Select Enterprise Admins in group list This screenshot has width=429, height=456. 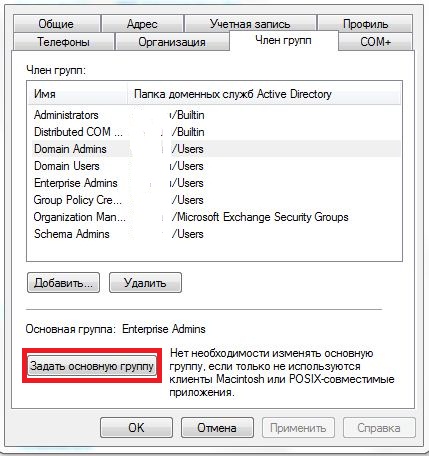(215, 183)
